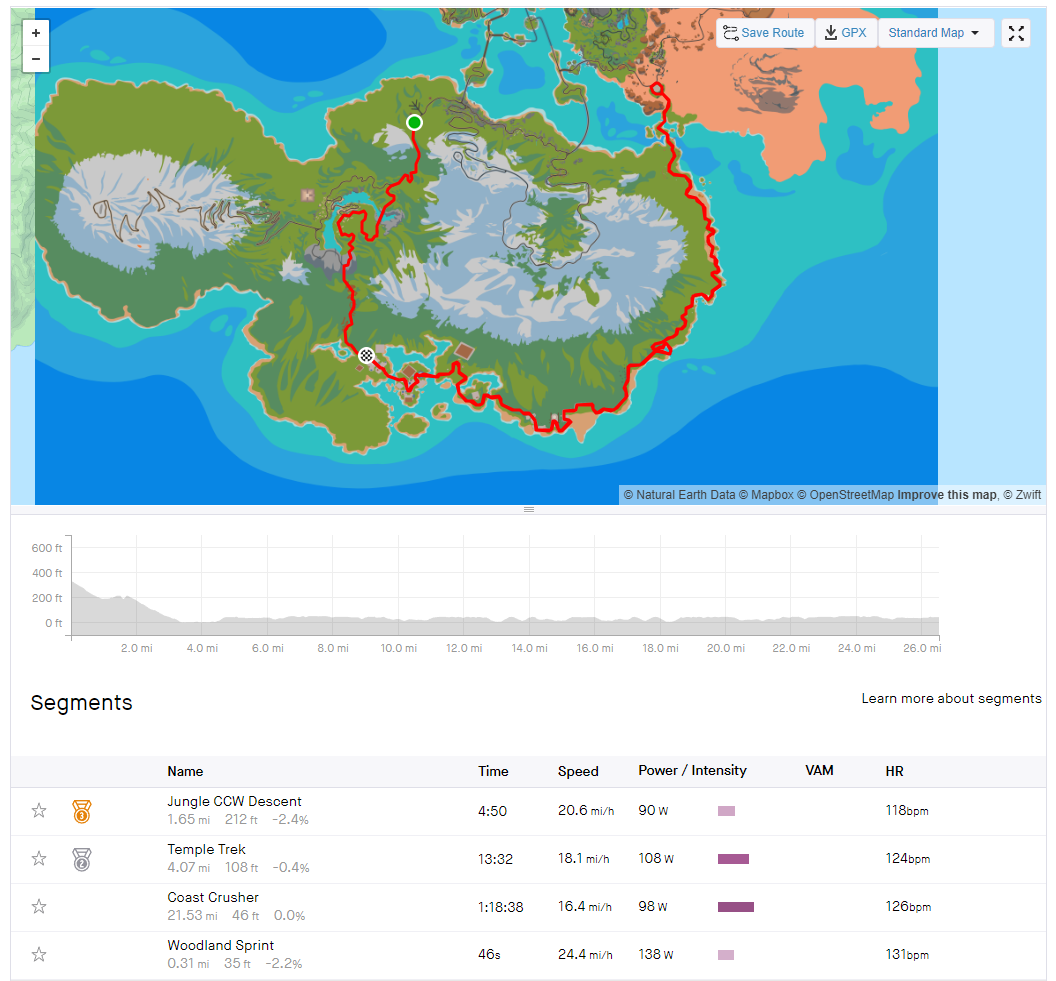
Task: Click the Name column header
Action: click(x=185, y=772)
